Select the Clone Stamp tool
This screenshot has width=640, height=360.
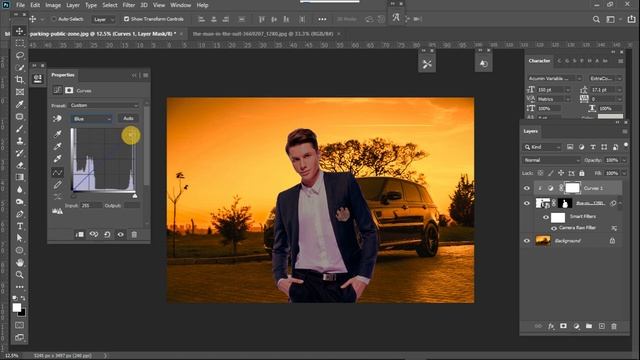pyautogui.click(x=20, y=141)
